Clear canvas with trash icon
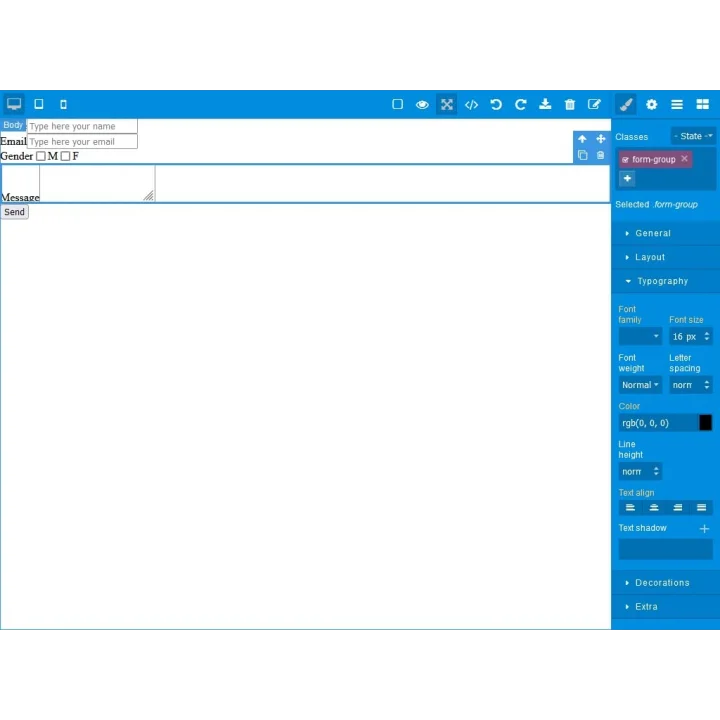 point(570,105)
